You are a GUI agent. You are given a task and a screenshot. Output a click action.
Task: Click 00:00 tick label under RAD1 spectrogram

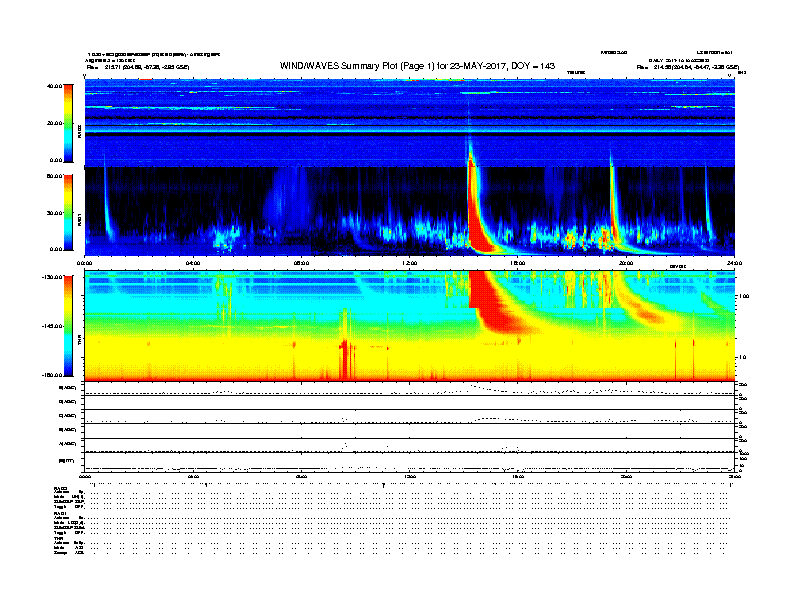(x=85, y=263)
